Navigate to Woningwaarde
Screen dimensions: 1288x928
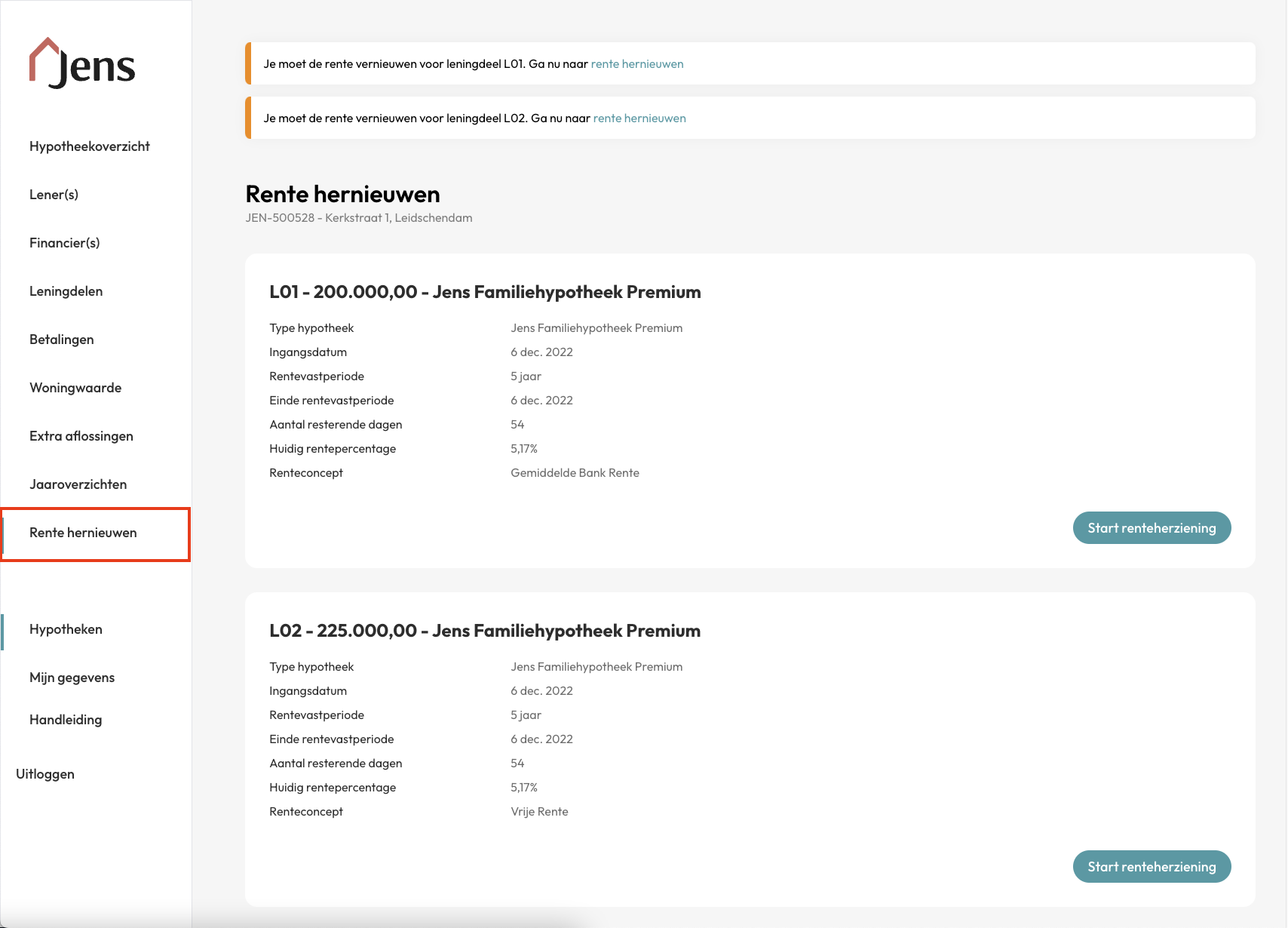[x=75, y=388]
